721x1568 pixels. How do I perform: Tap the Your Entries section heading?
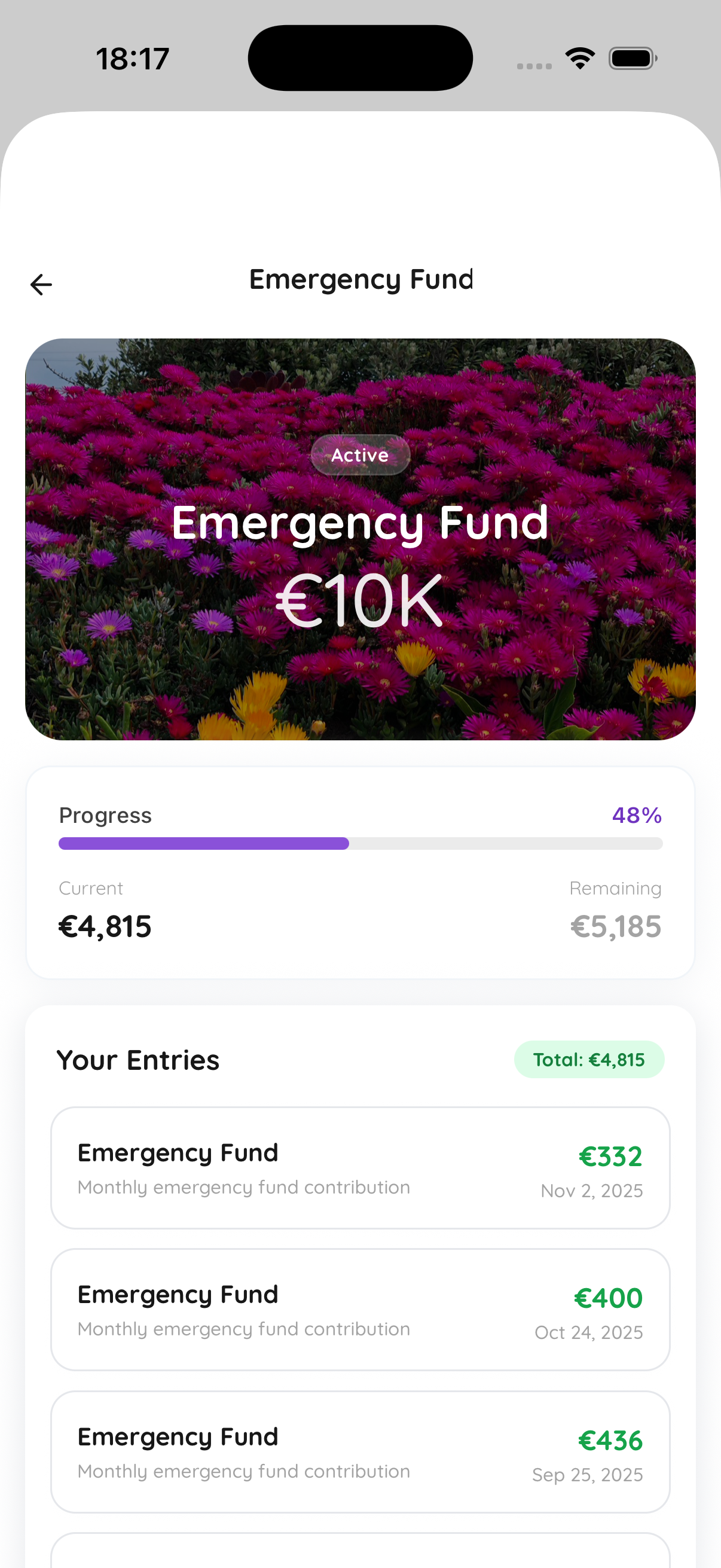click(138, 1060)
